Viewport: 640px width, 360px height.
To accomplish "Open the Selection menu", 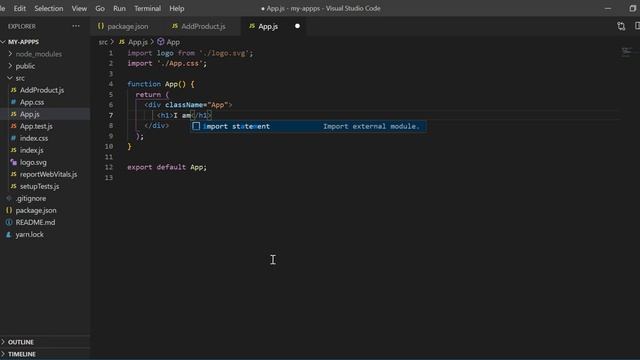I will click(x=49, y=8).
